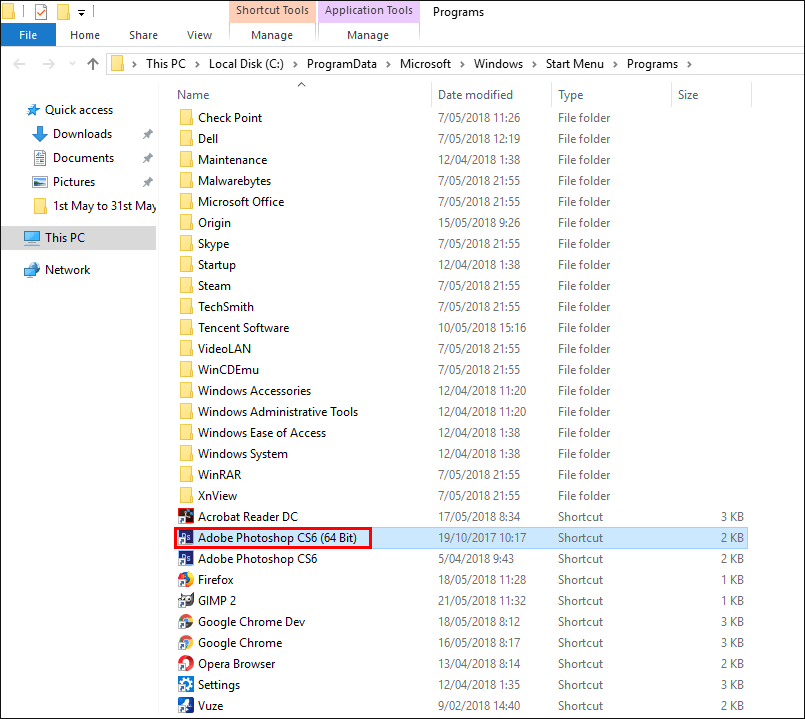This screenshot has height=719, width=805.
Task: Click the Documents icon in sidebar
Action: (x=40, y=158)
